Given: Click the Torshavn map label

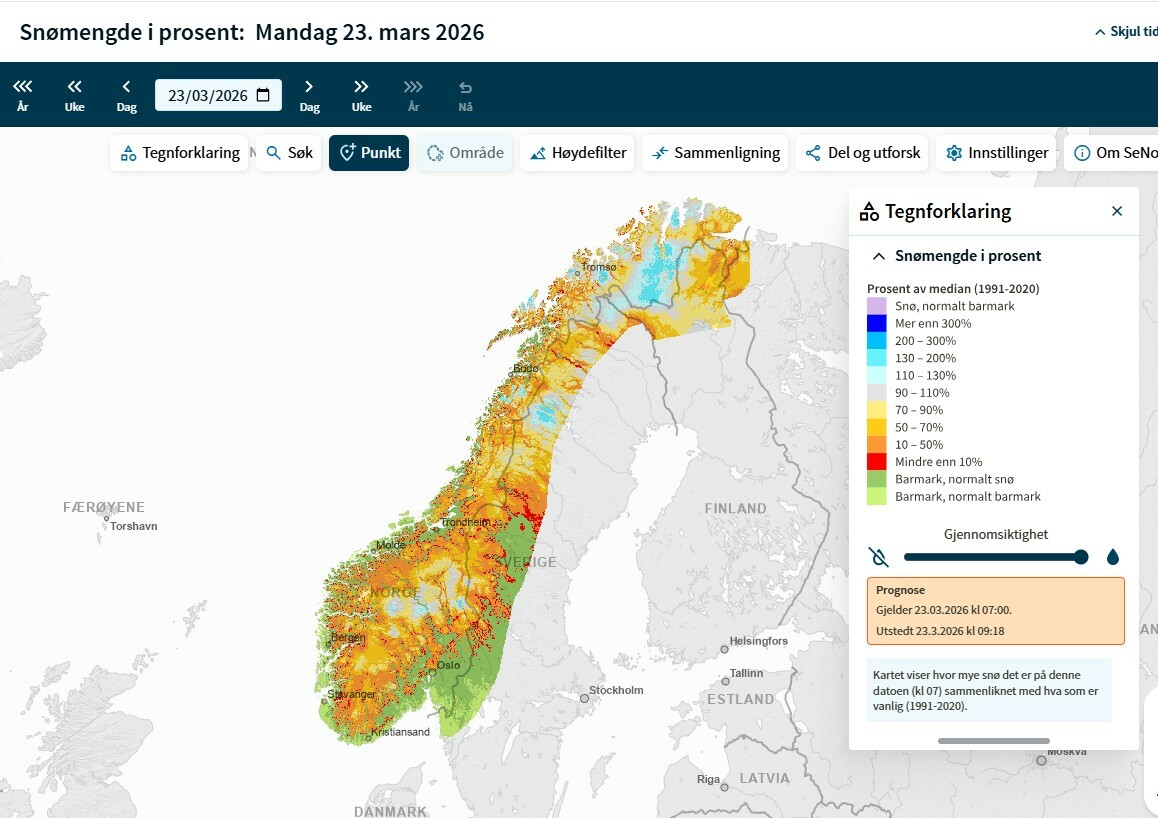Looking at the screenshot, I should point(134,526).
